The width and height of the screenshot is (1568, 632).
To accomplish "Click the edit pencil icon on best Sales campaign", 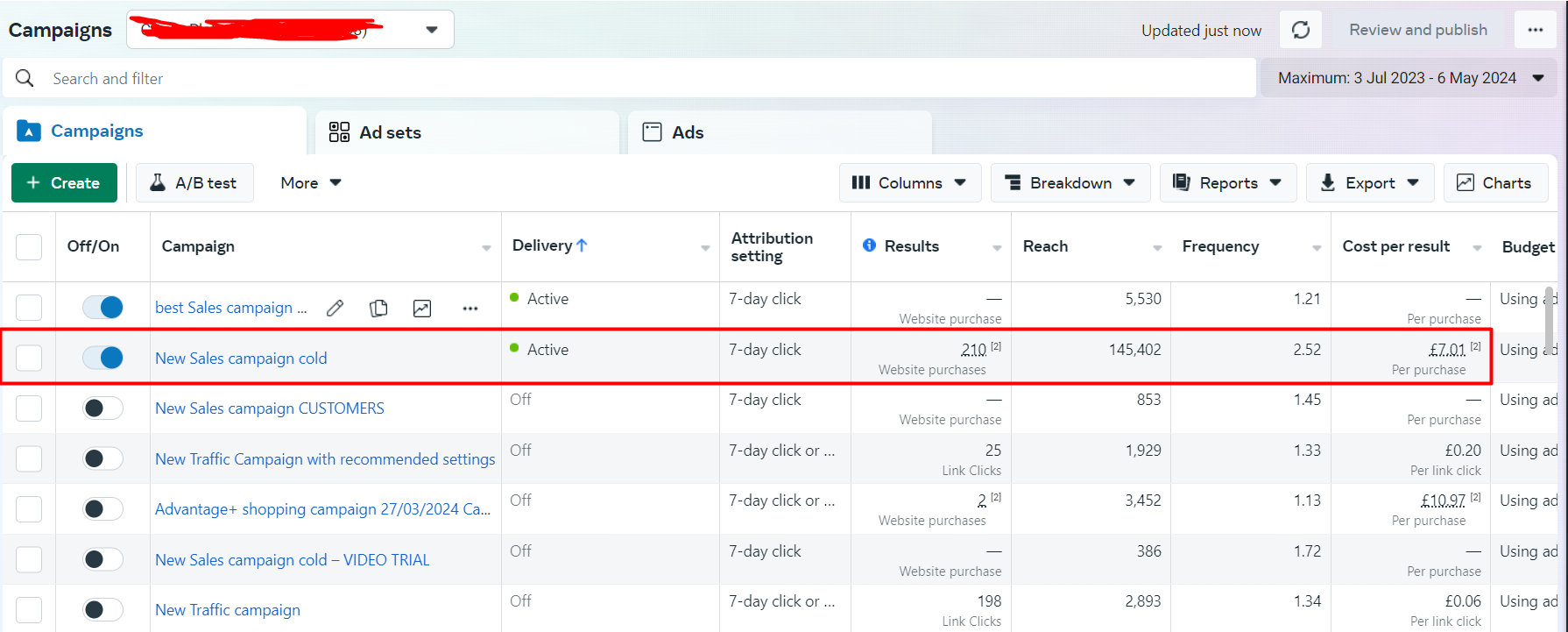I will pyautogui.click(x=335, y=309).
